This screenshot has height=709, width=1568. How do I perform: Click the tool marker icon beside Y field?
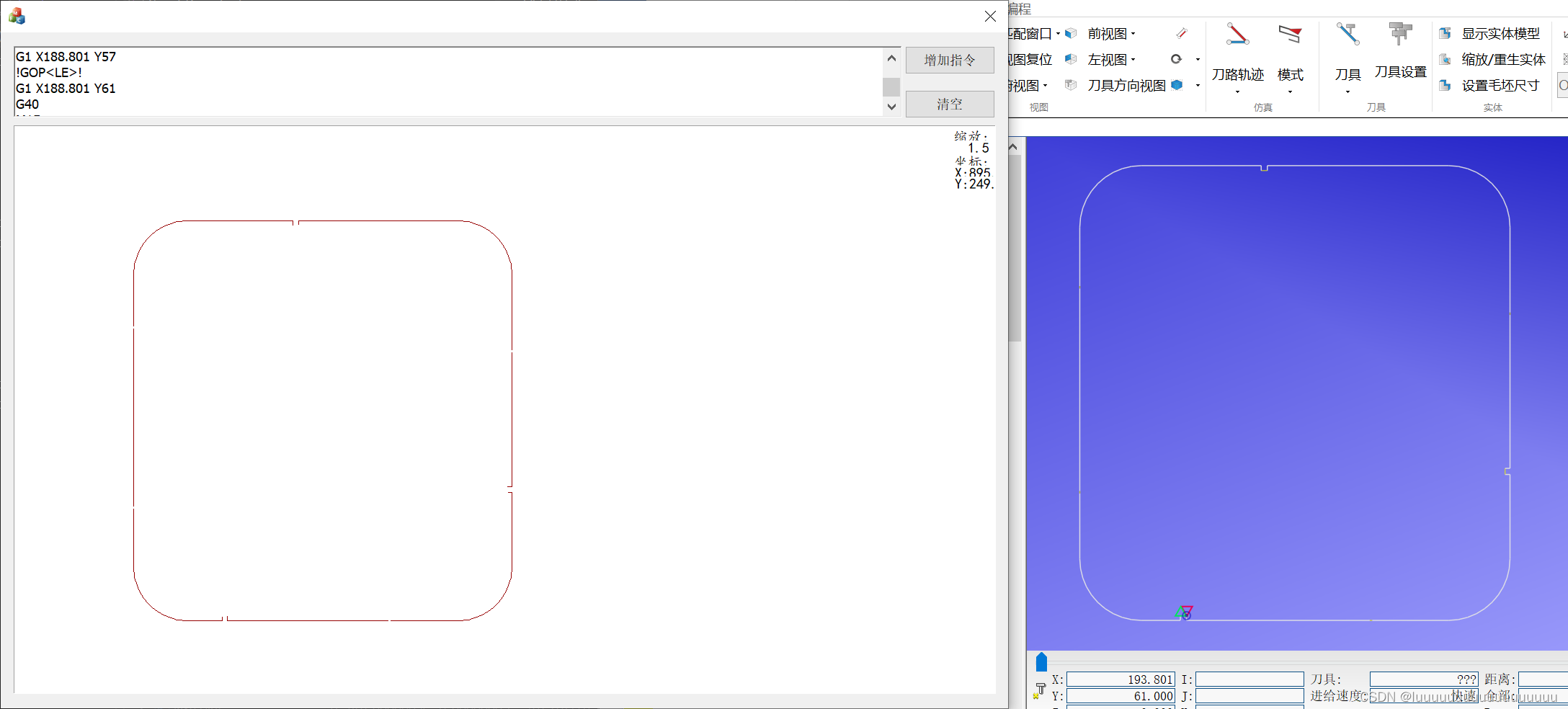1039,691
